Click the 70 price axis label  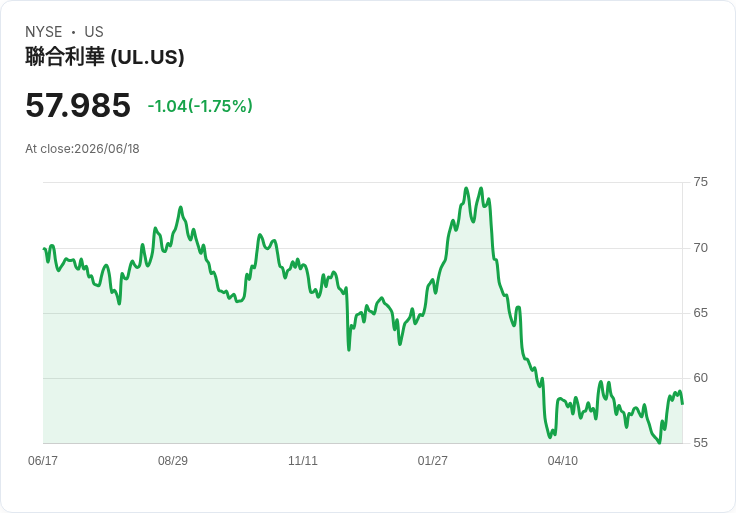coord(700,248)
